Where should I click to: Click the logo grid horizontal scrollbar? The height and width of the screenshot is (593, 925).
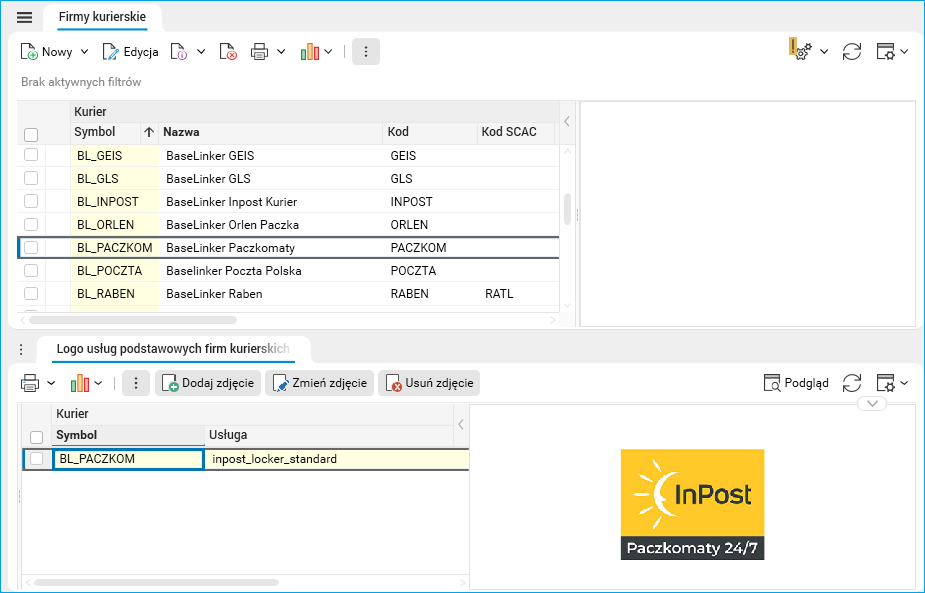tap(156, 583)
